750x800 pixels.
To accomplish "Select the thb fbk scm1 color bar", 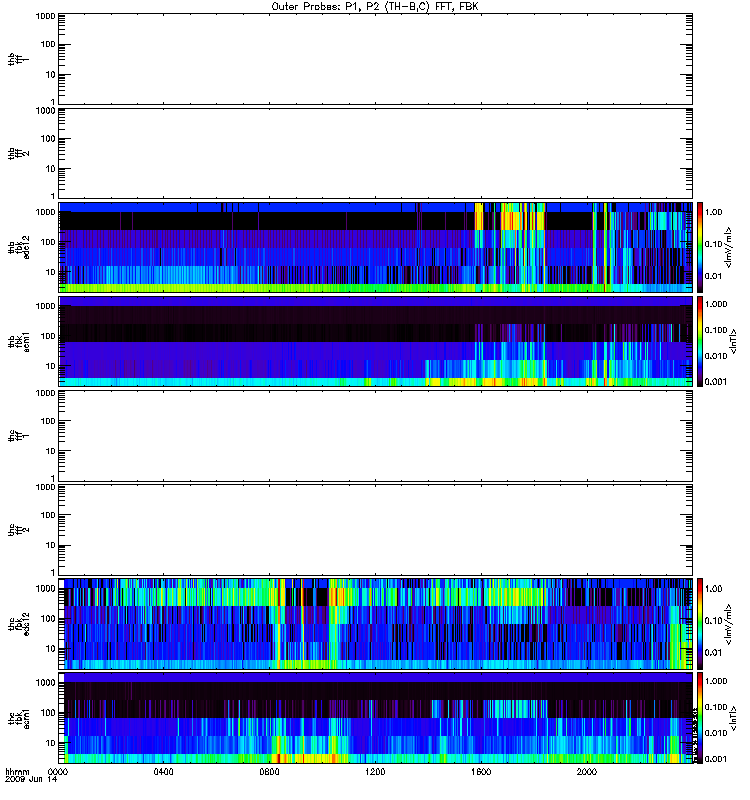I will click(700, 341).
